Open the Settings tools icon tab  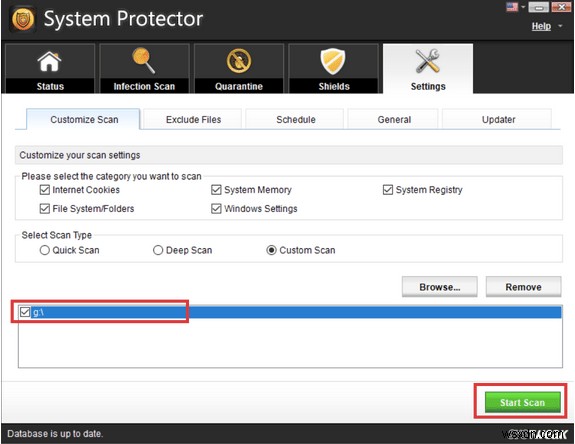coord(428,69)
